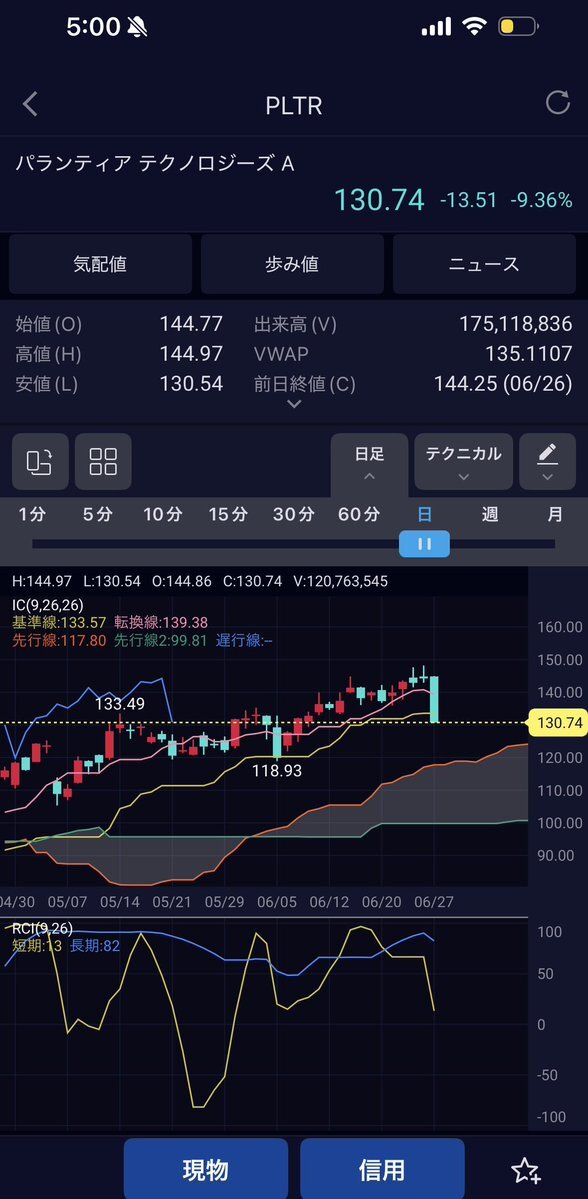Open the ニュース news button
This screenshot has height=1199, width=588.
(484, 265)
